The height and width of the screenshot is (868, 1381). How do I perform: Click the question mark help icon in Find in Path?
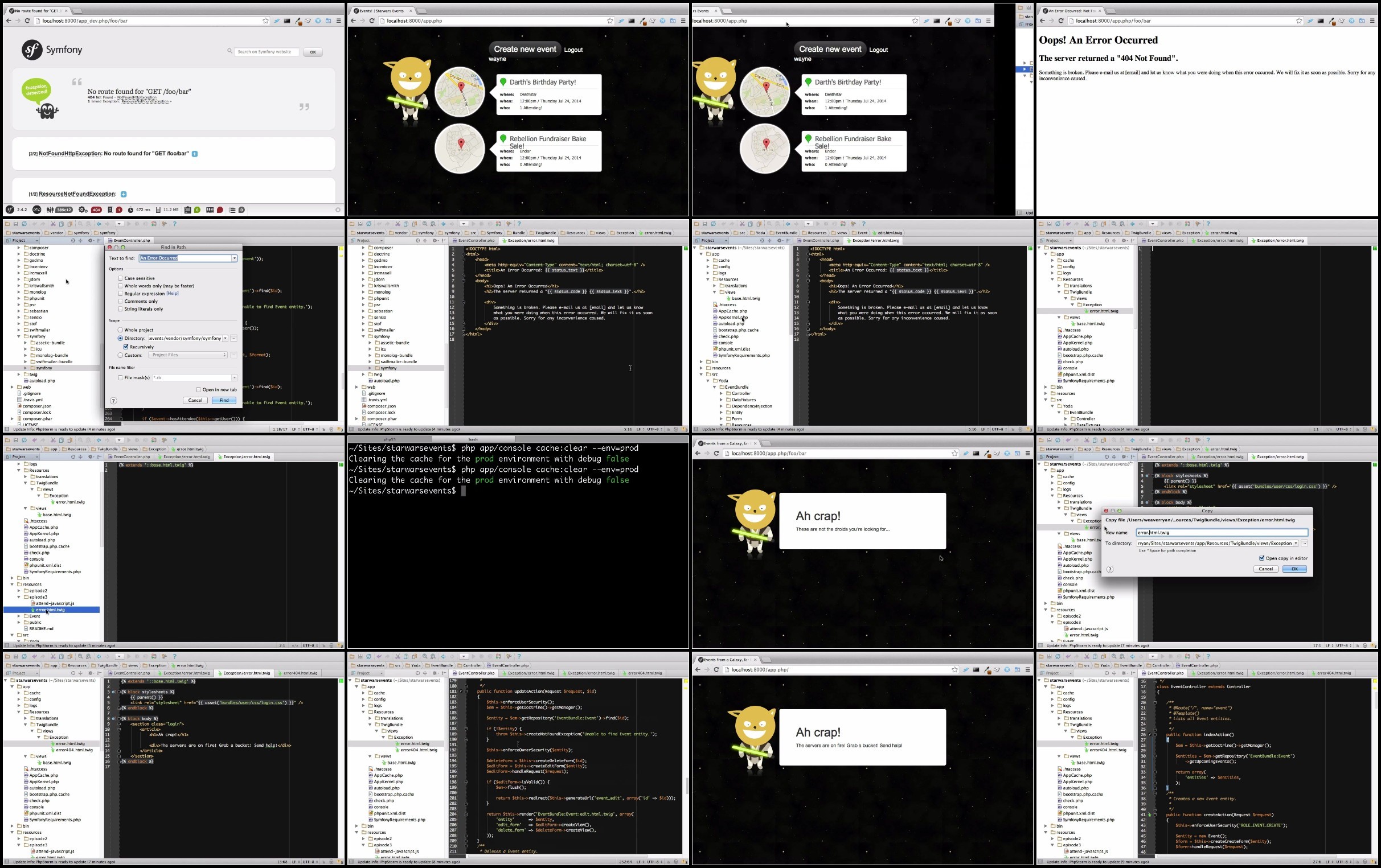click(x=113, y=401)
